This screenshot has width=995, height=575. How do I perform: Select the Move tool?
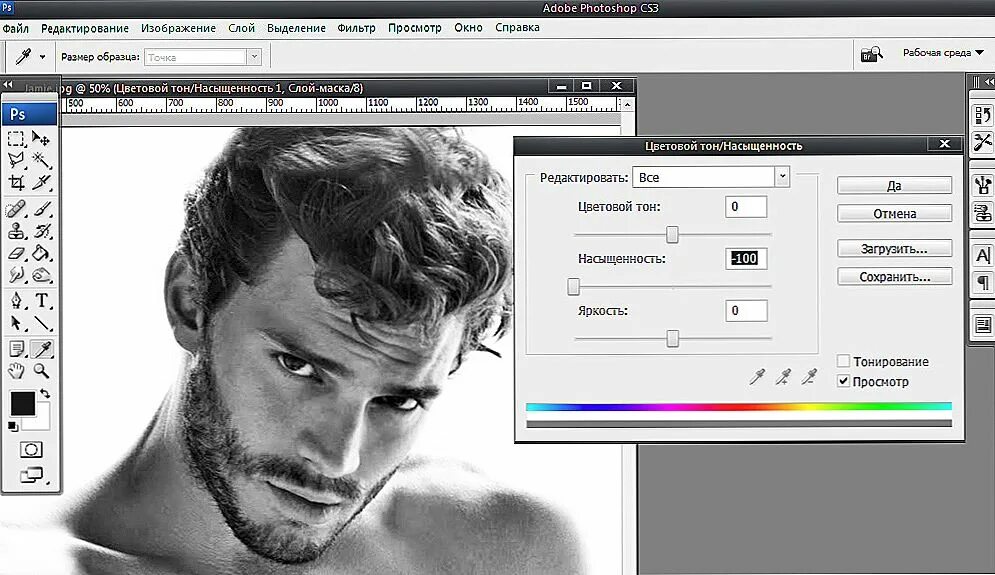(x=41, y=138)
